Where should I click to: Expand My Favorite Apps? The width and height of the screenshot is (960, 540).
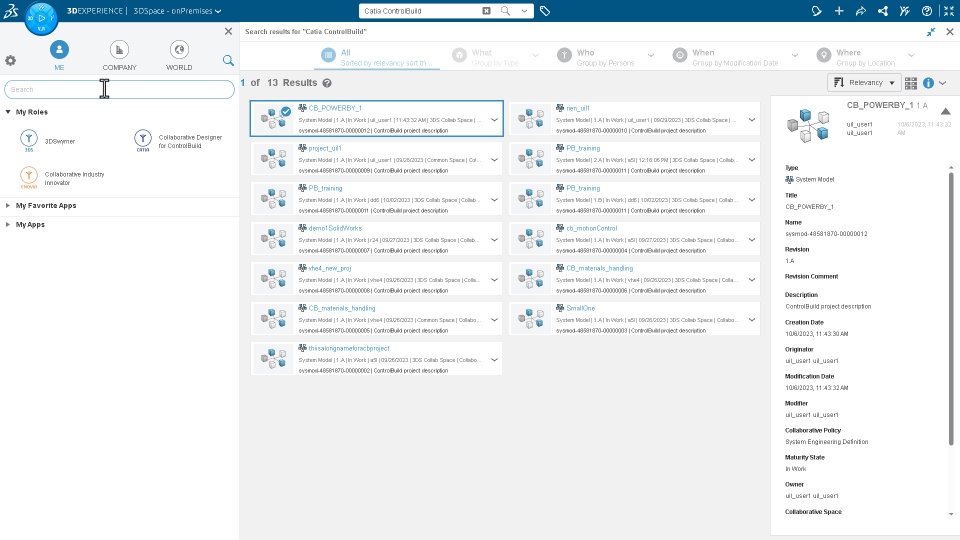click(8, 206)
